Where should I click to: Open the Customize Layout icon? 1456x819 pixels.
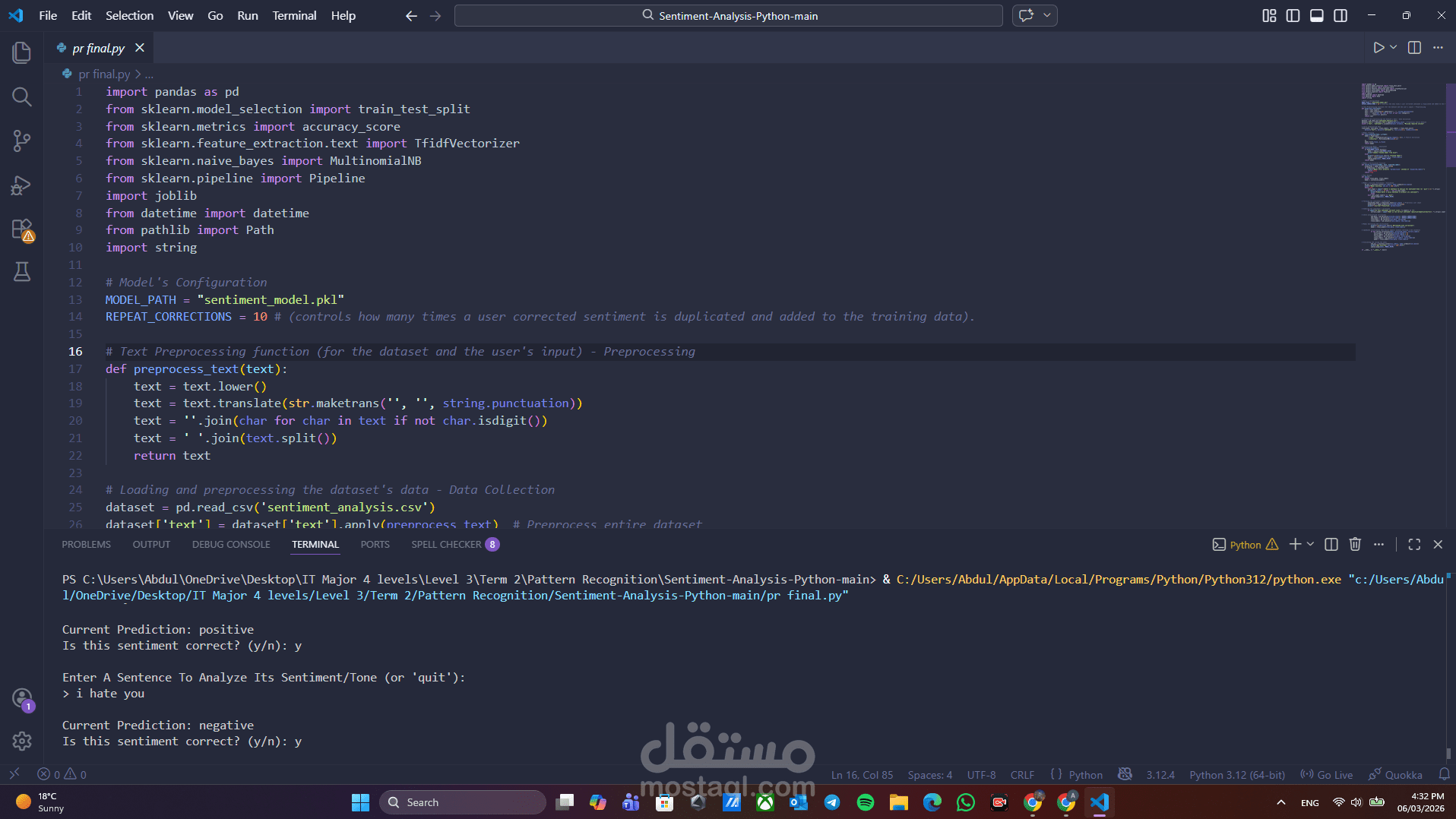point(1269,15)
